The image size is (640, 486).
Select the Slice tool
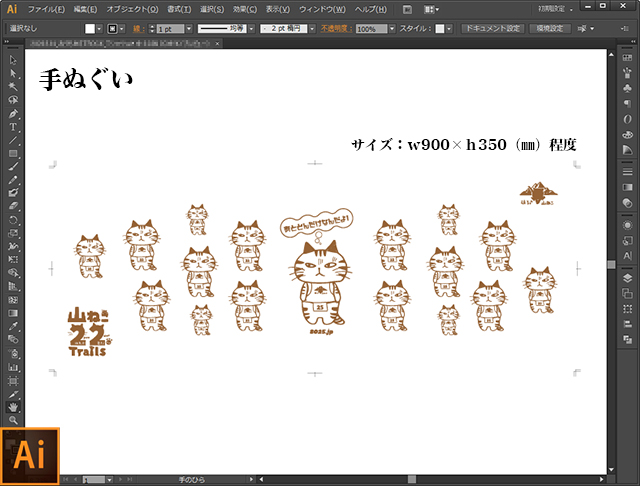(13, 394)
